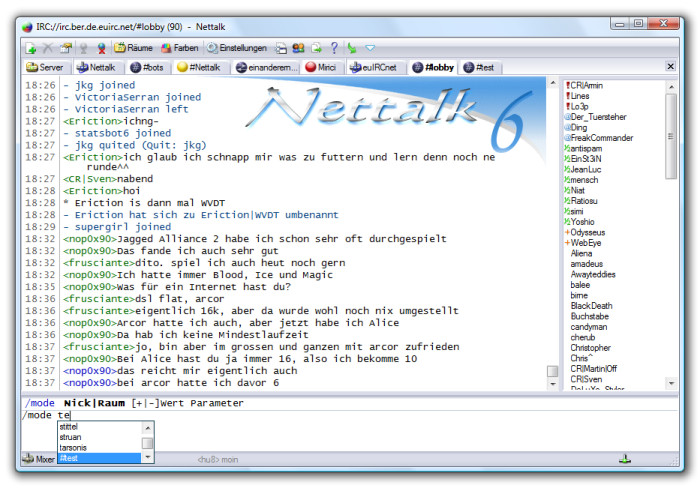
Task: Click the chat area scroll down arrow
Action: (x=553, y=384)
